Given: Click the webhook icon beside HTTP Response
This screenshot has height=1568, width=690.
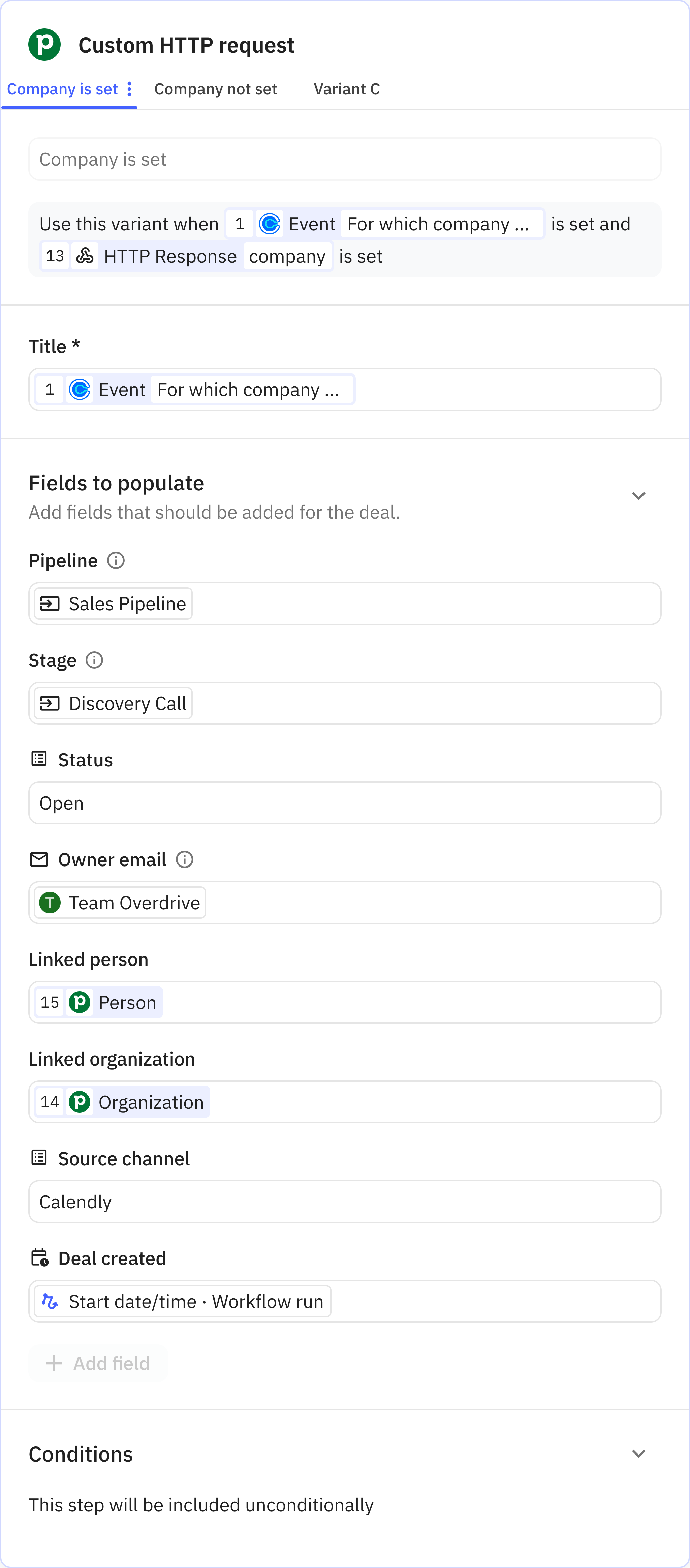Looking at the screenshot, I should pyautogui.click(x=85, y=256).
